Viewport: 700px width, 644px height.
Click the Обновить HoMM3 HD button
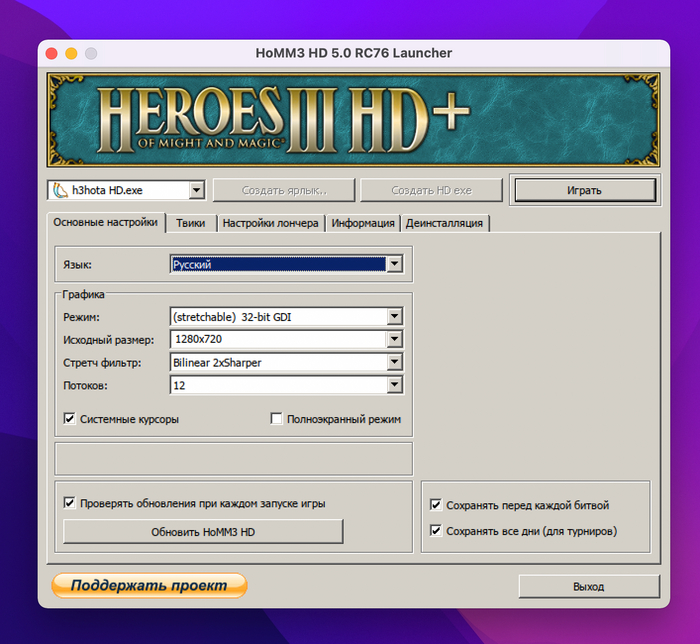click(203, 532)
